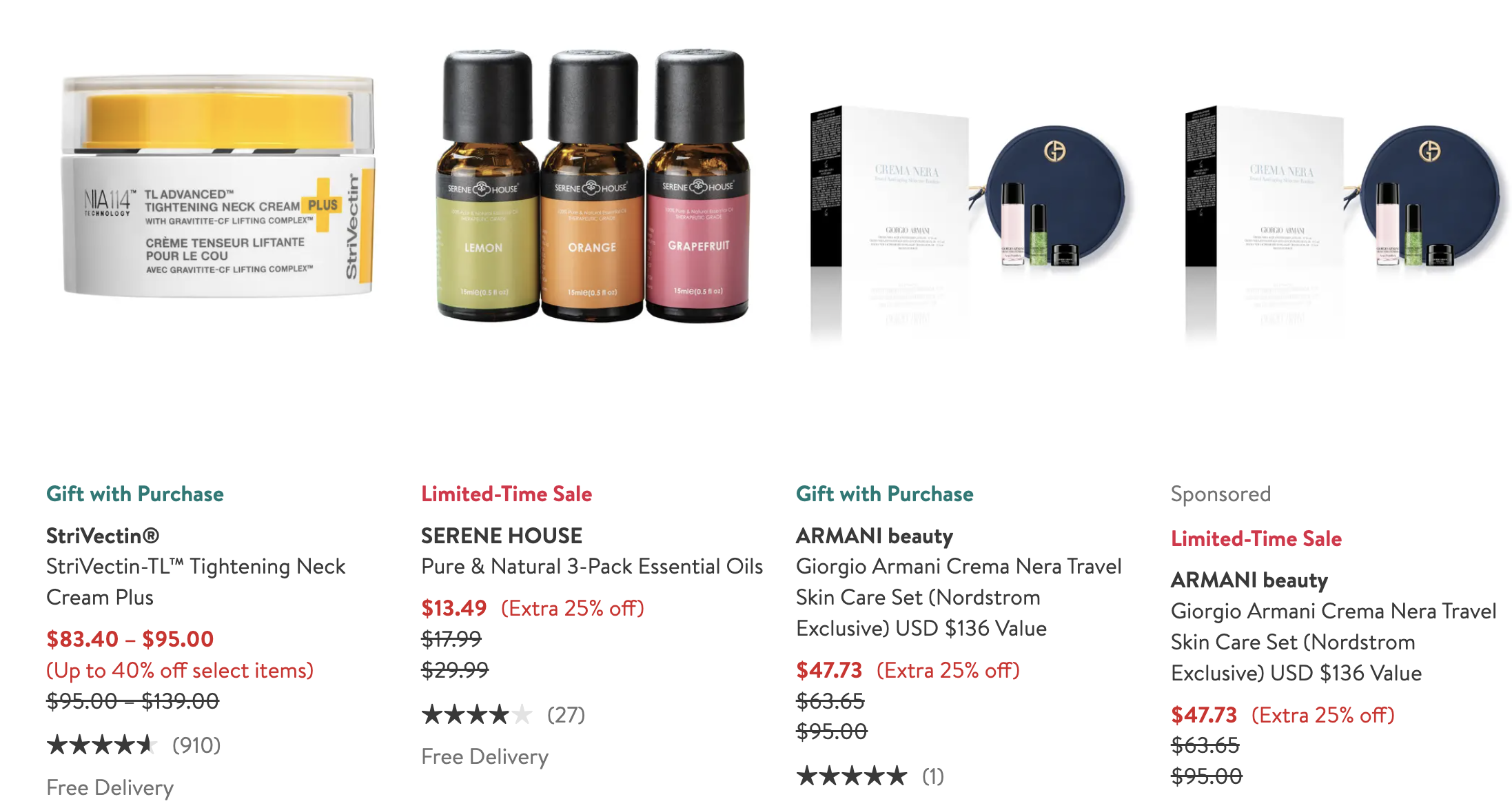Screen dimensions: 1512x808
Task: Click the $13.49 Extra 25% off price
Action: (x=533, y=608)
